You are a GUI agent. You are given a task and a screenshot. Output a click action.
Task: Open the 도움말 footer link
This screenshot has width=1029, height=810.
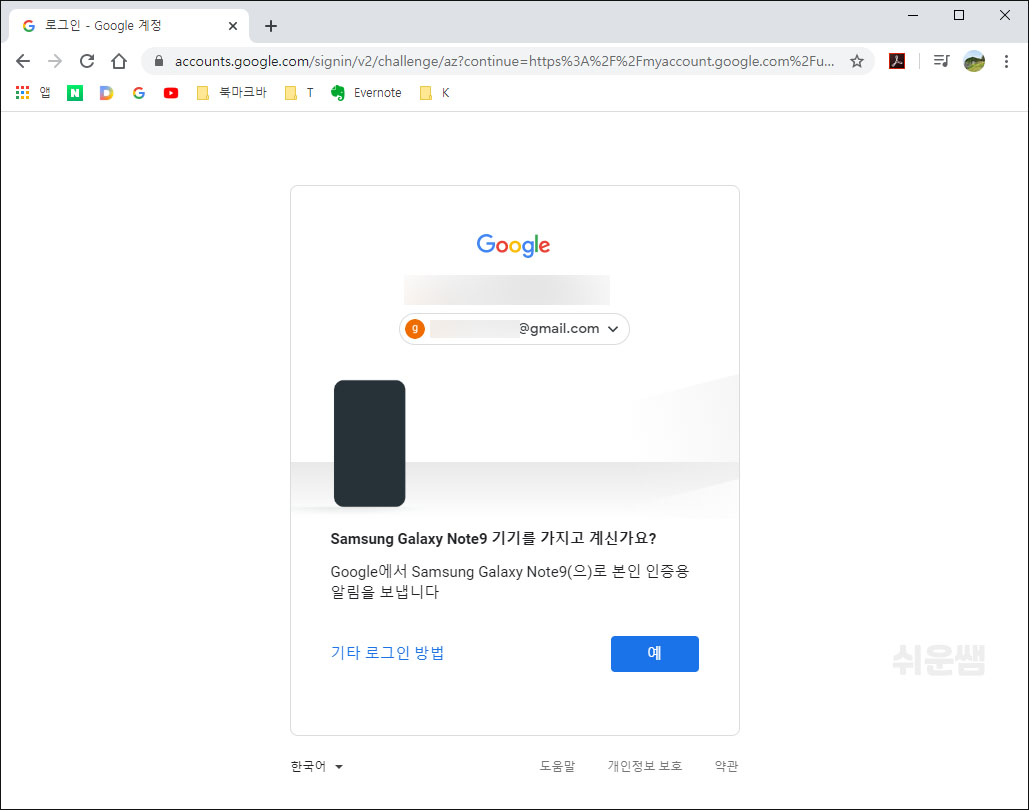(557, 766)
